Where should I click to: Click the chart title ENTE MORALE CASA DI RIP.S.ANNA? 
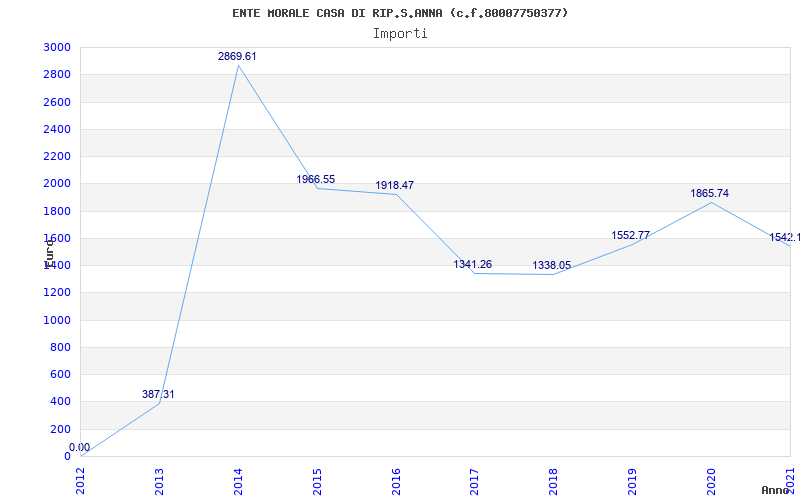point(400,13)
